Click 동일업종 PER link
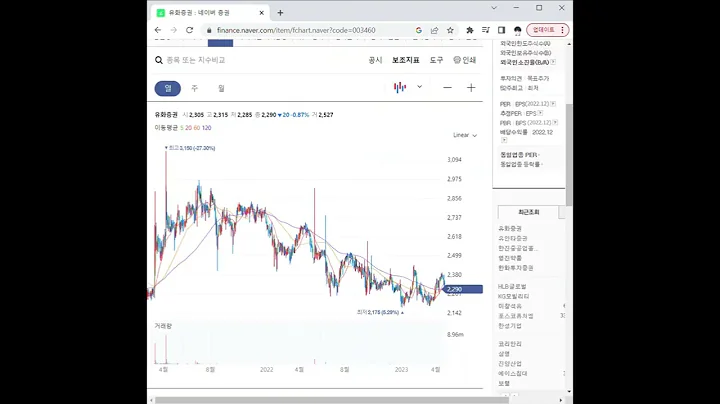Image resolution: width=720 pixels, height=404 pixels. (x=519, y=155)
